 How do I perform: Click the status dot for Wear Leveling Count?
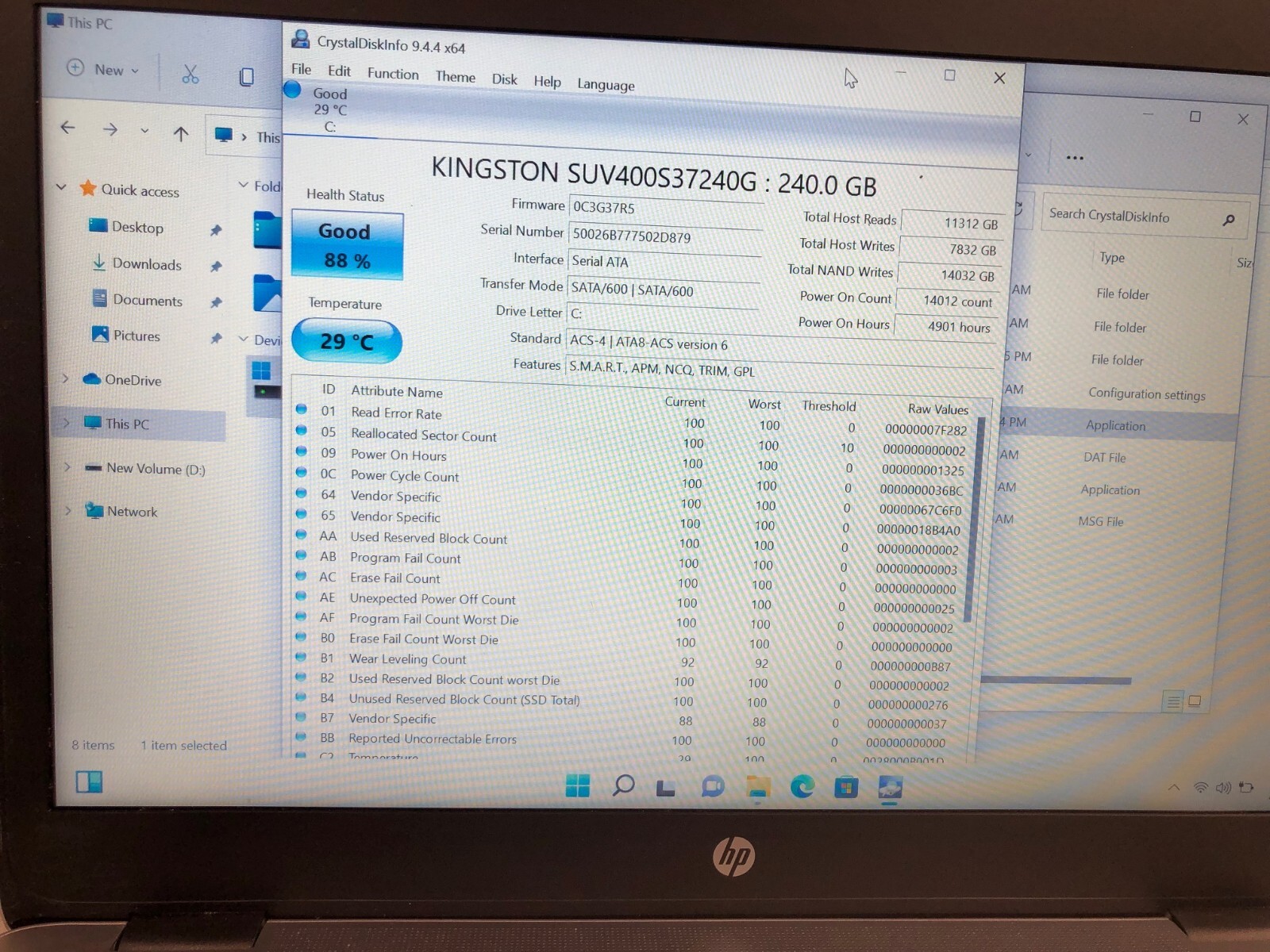[301, 656]
